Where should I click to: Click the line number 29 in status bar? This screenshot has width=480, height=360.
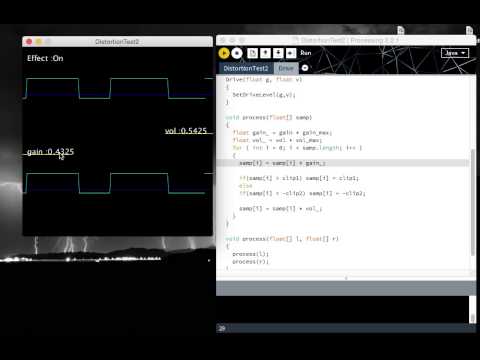222,329
